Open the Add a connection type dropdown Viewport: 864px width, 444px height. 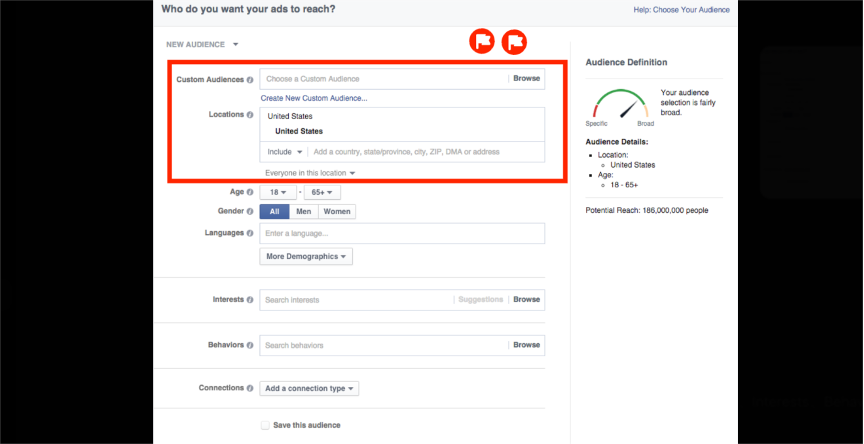point(309,389)
